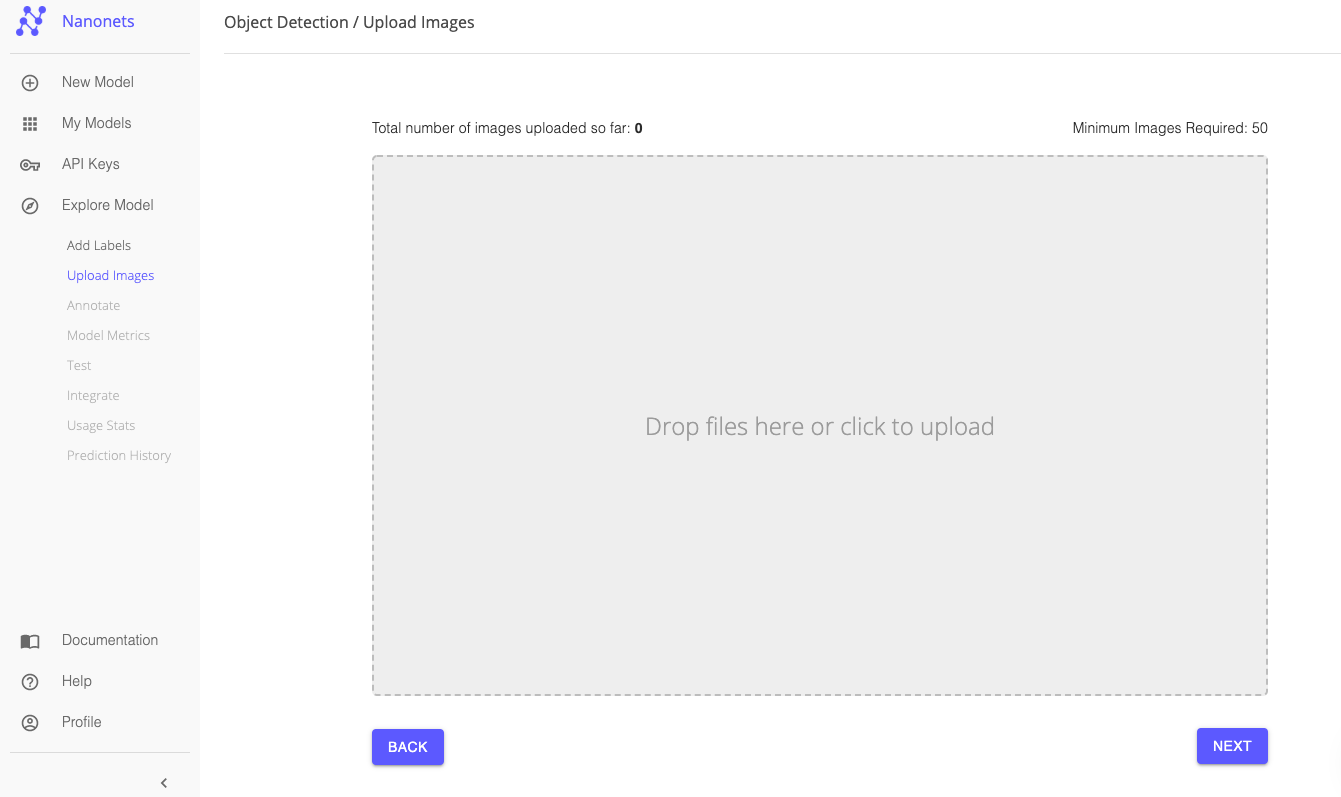This screenshot has height=797, width=1341.
Task: Select Upload Images in sidebar
Action: (110, 275)
